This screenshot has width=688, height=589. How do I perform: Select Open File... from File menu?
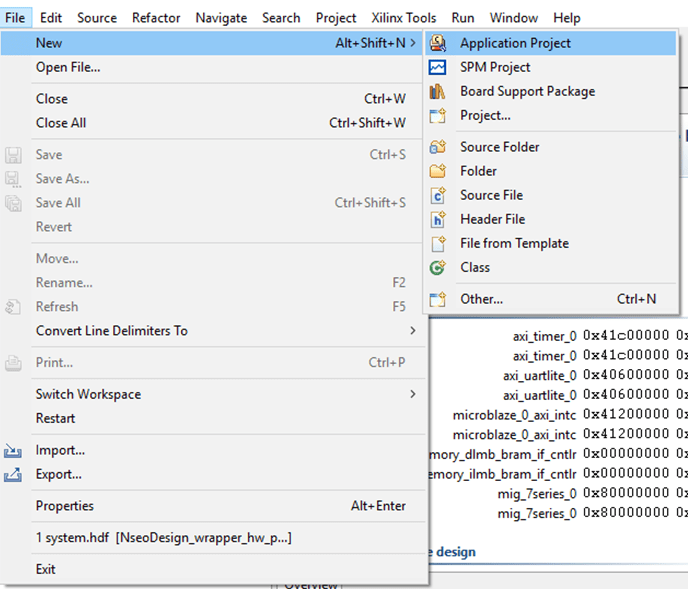pos(68,67)
